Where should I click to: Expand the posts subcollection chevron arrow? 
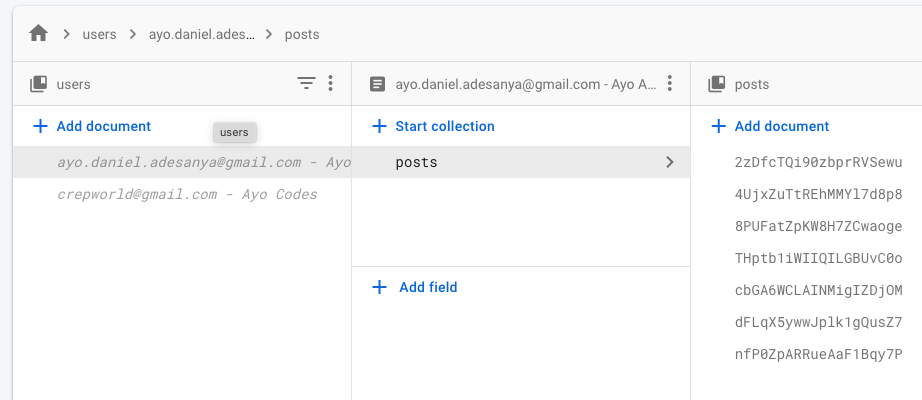point(670,162)
